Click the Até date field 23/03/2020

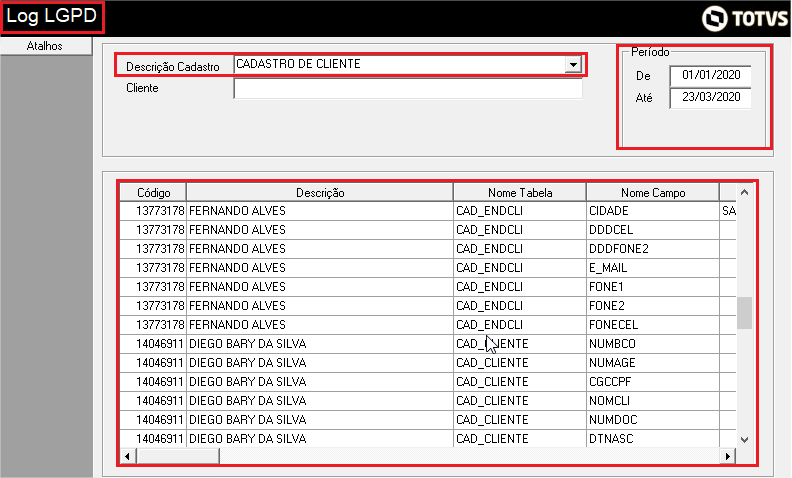pos(711,98)
